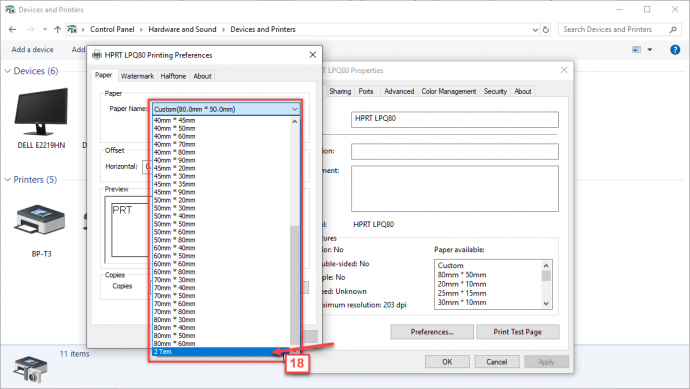Image resolution: width=690 pixels, height=389 pixels.
Task: Click Devices and Printers breadcrumb segment
Action: 263,29
